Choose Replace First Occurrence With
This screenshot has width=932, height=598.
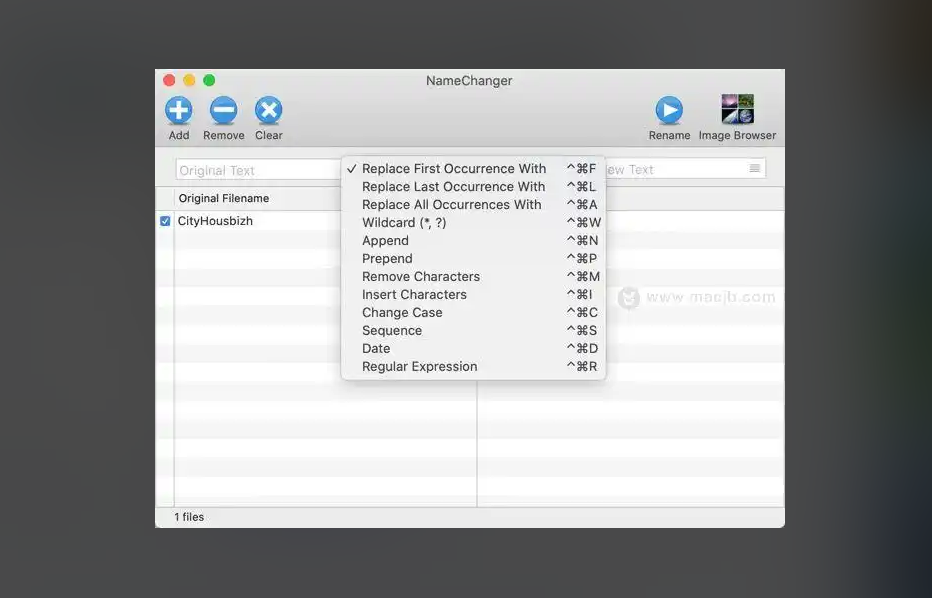473,169
